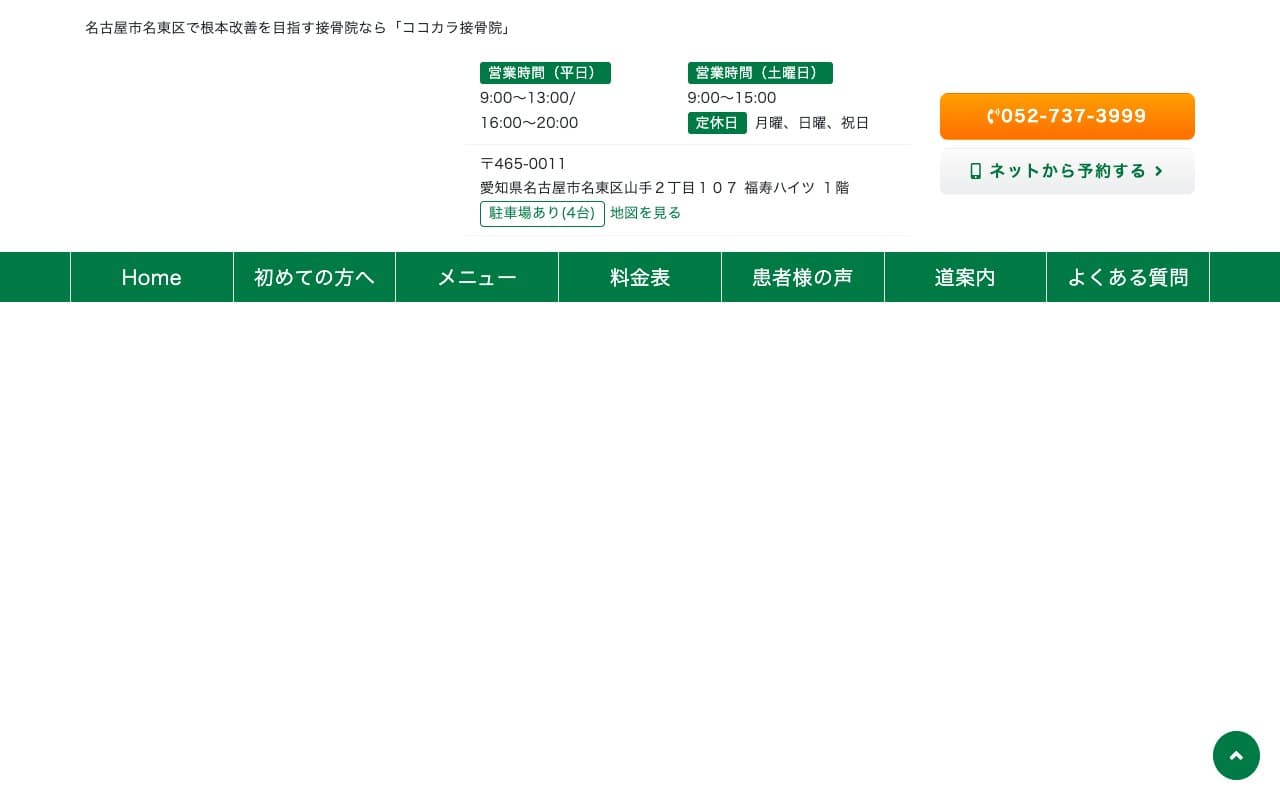This screenshot has width=1280, height=800.
Task: Click the 駐車場あり(4台) outlined badge
Action: coord(542,213)
